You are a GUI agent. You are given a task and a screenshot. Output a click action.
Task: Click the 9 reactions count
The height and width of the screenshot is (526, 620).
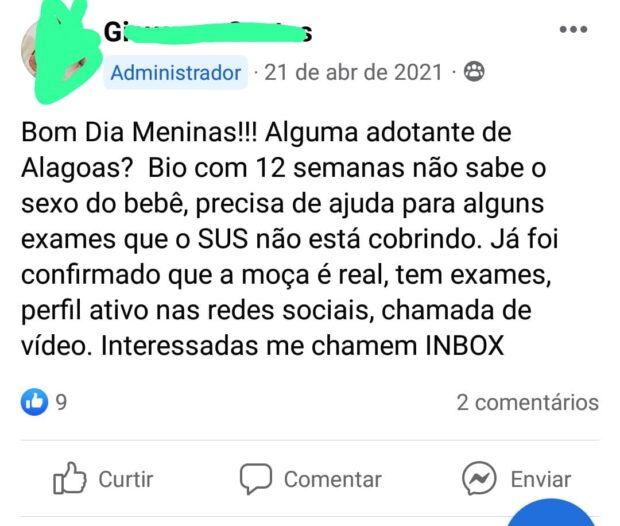(61, 403)
